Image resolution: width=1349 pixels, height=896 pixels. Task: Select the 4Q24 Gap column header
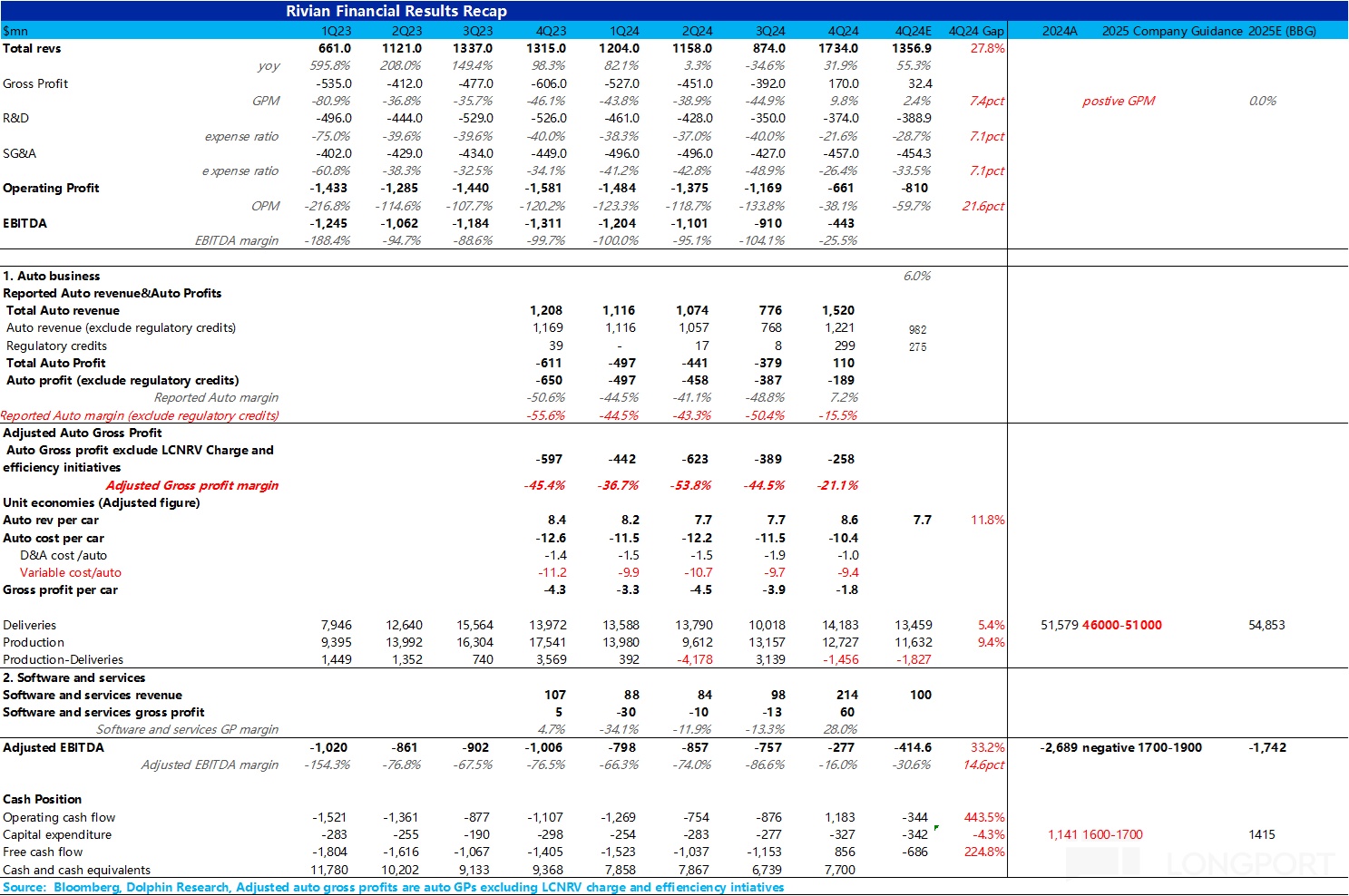point(976,31)
